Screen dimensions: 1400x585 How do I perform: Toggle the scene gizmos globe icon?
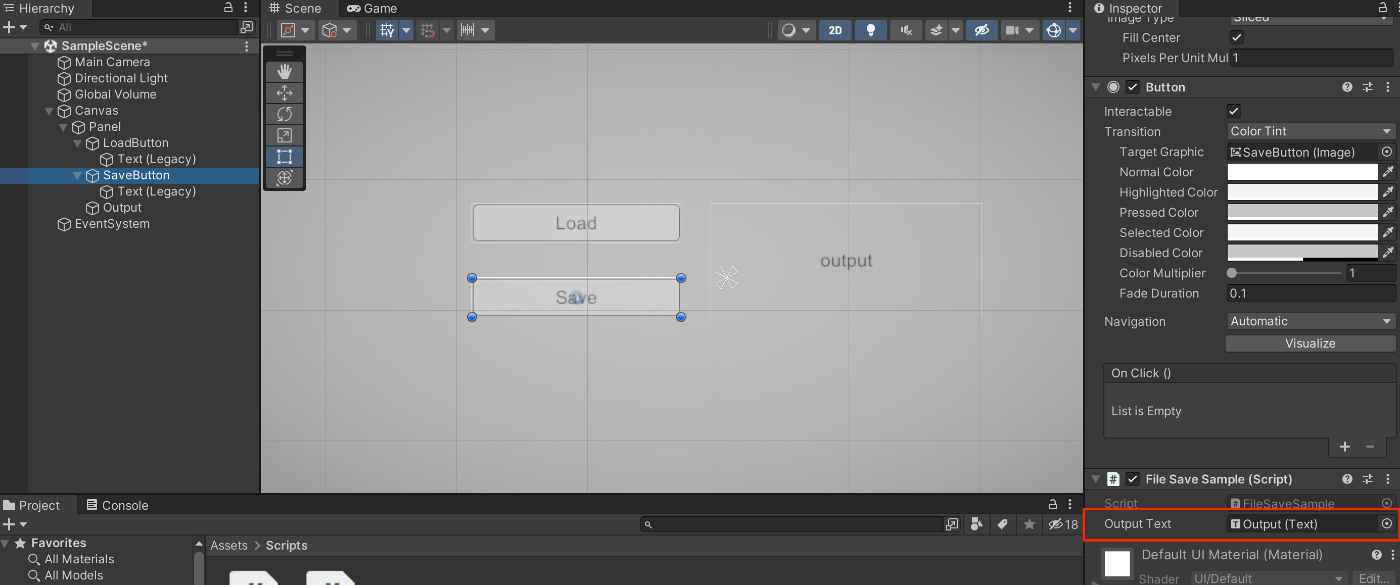pyautogui.click(x=1053, y=30)
